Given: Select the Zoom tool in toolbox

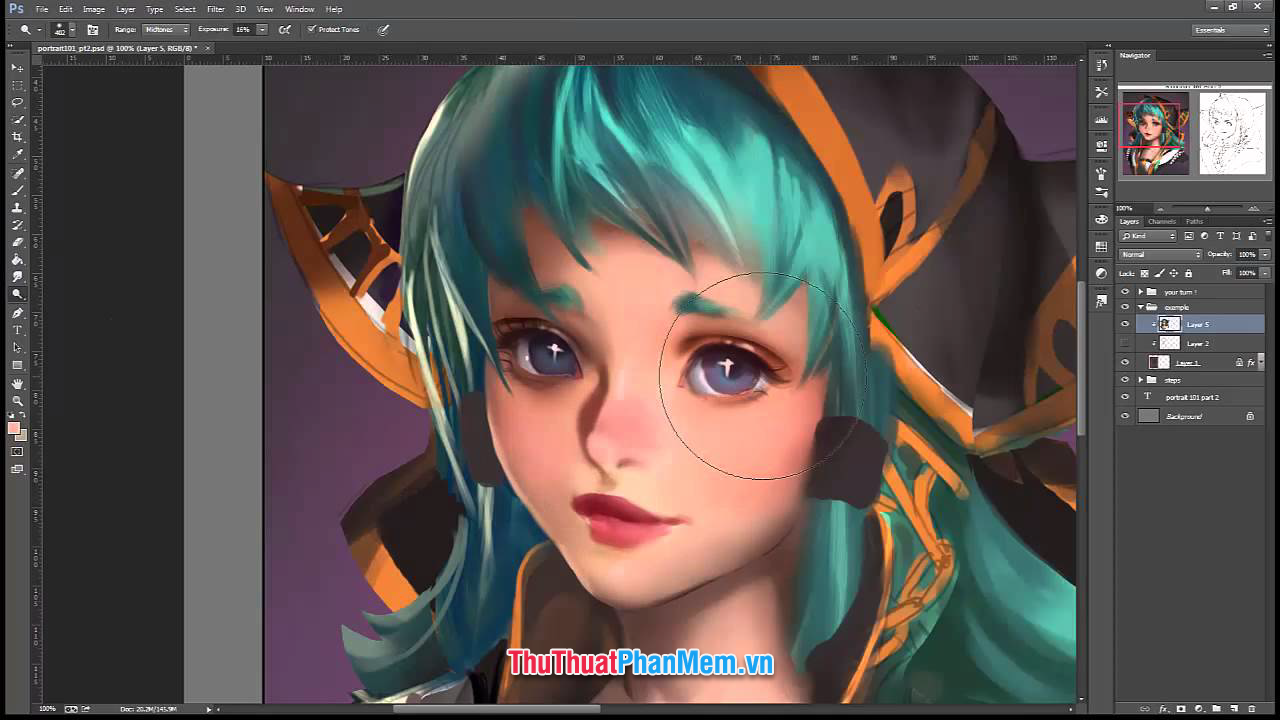Looking at the screenshot, I should 18,401.
